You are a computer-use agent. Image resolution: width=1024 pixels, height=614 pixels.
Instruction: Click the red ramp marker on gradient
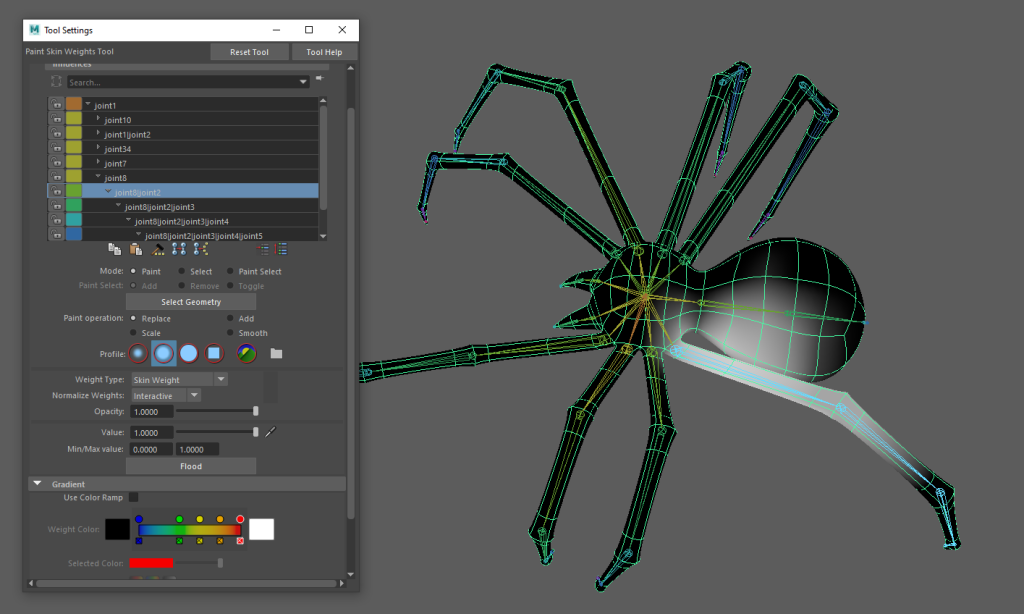pyautogui.click(x=240, y=519)
